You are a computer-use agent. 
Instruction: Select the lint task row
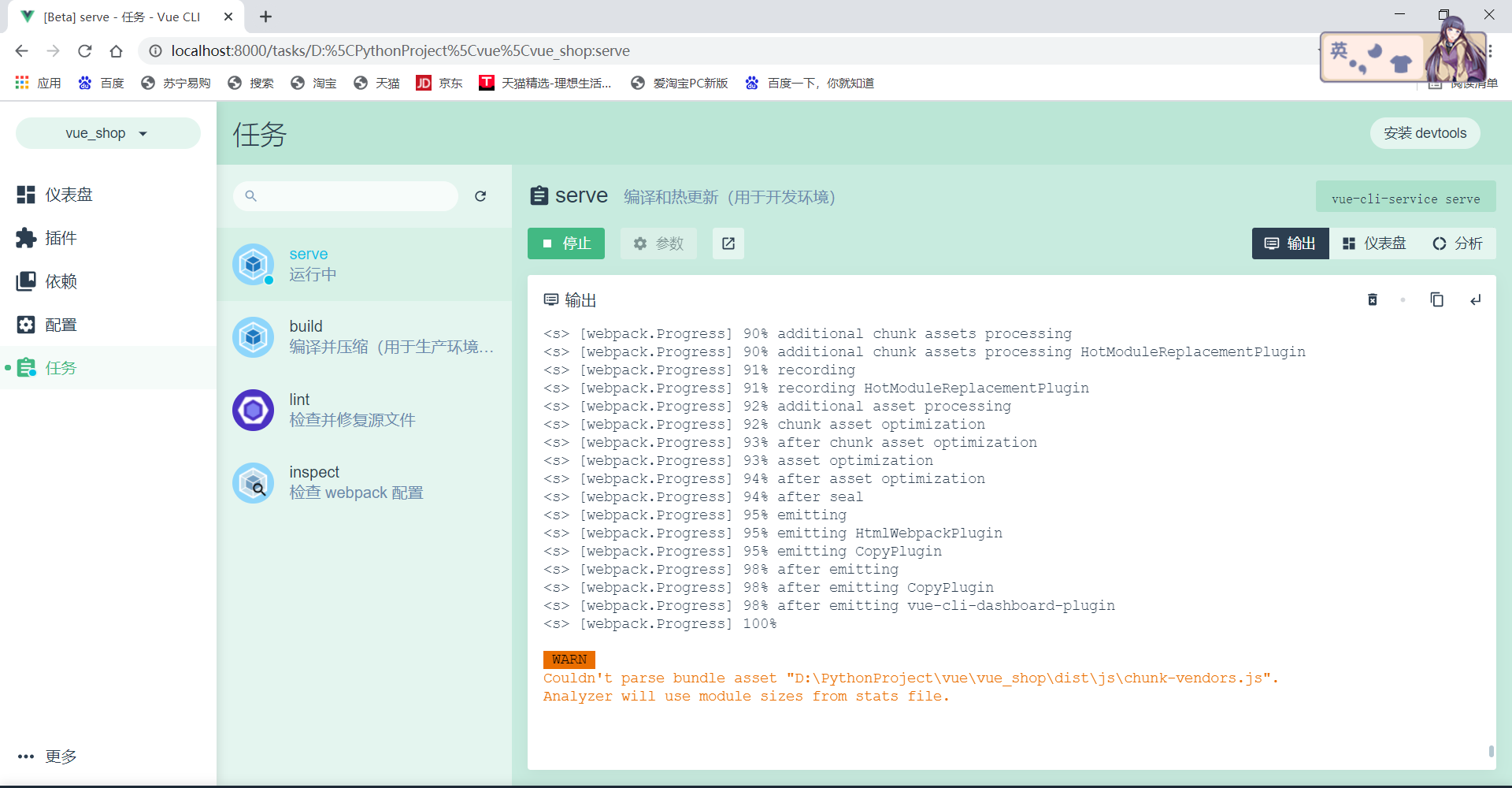(x=364, y=410)
